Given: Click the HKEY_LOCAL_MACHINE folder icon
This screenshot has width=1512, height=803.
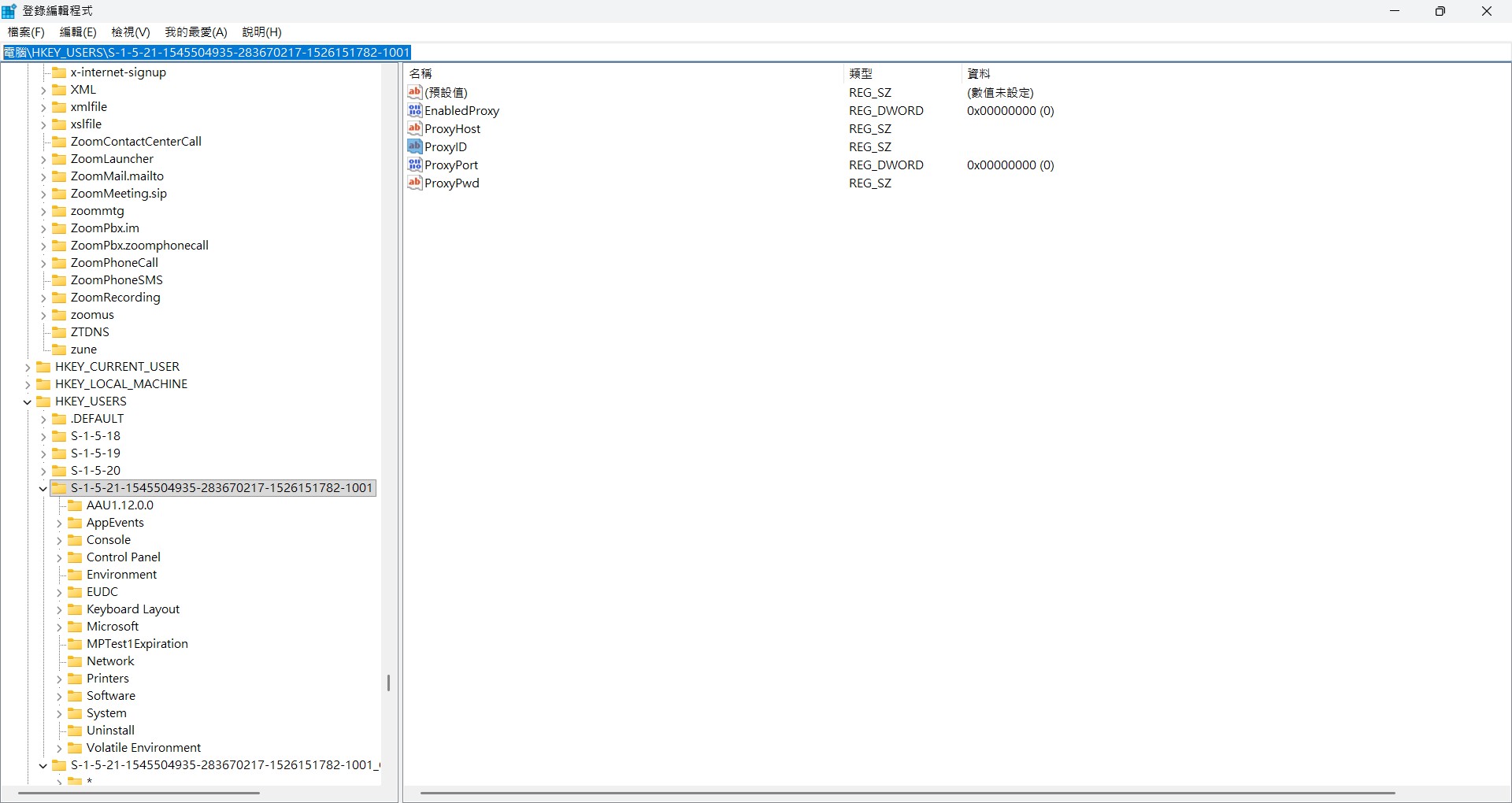Looking at the screenshot, I should click(x=43, y=383).
